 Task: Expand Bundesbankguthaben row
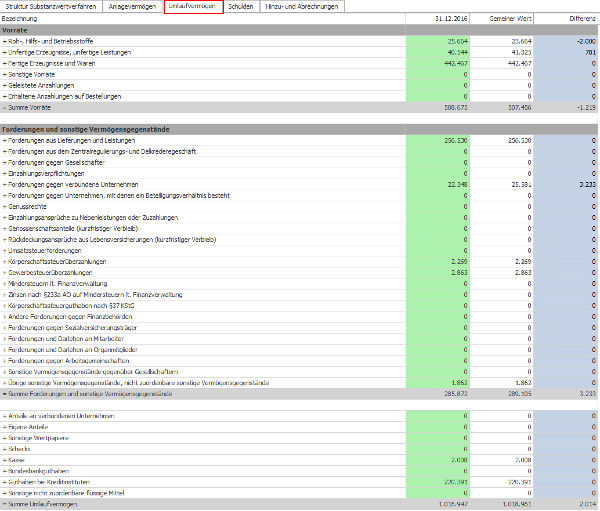[5, 471]
